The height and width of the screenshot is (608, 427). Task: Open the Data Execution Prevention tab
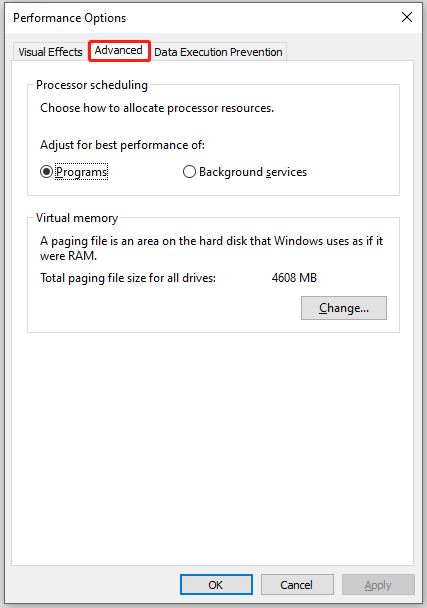[x=218, y=52]
